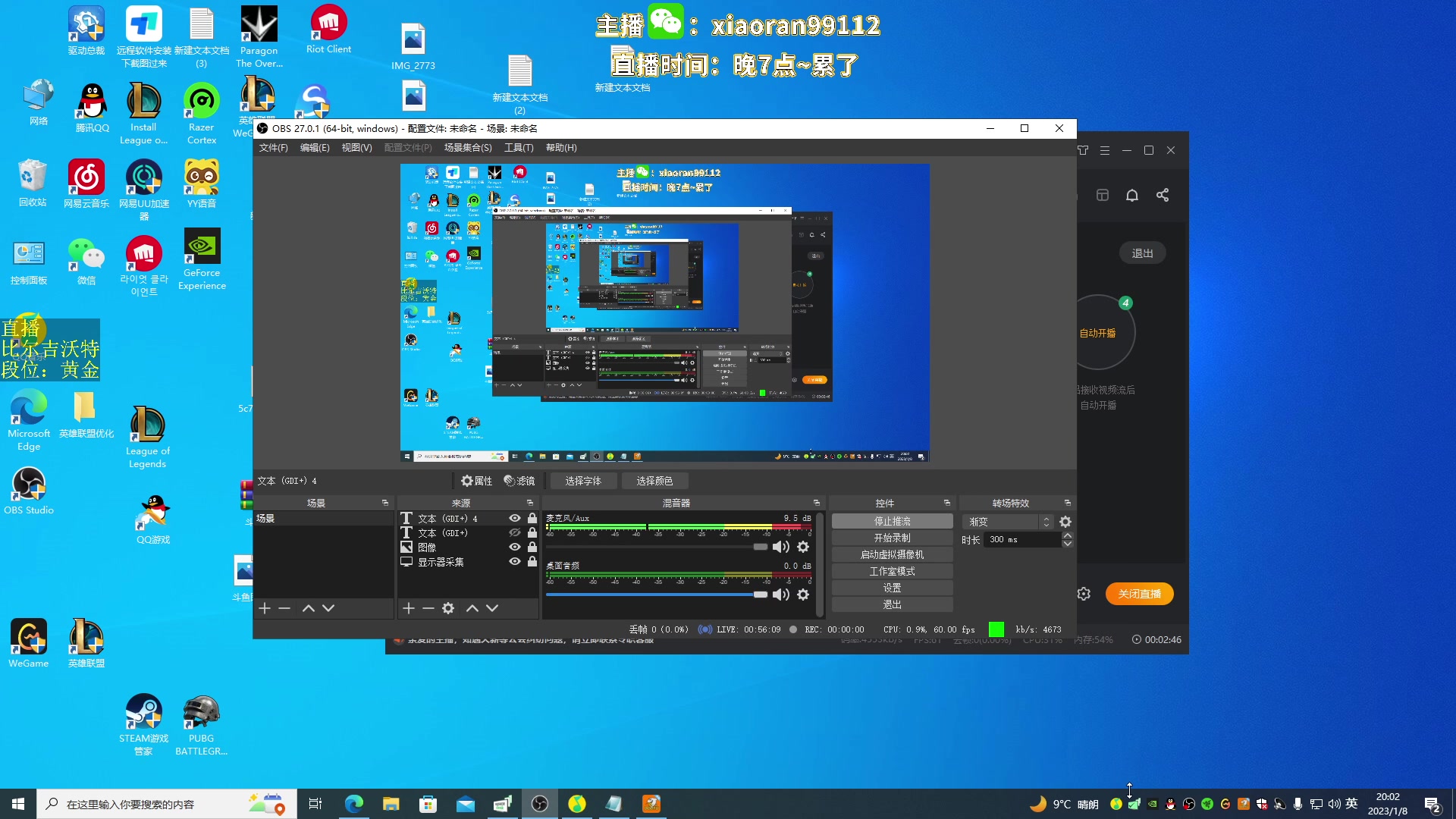Move scene up arrow in 场景 panel
This screenshot has height=819, width=1456.
(309, 608)
